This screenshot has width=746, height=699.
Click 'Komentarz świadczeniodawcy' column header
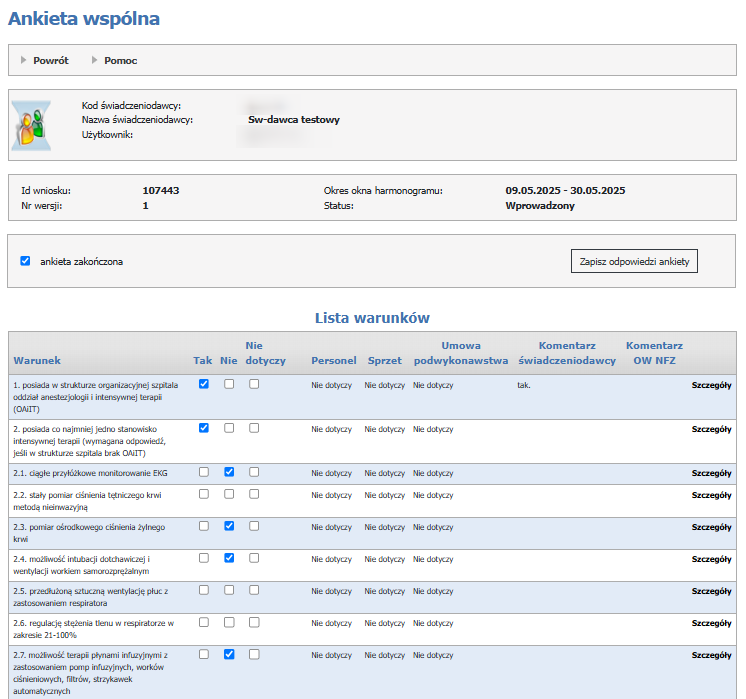tap(567, 353)
